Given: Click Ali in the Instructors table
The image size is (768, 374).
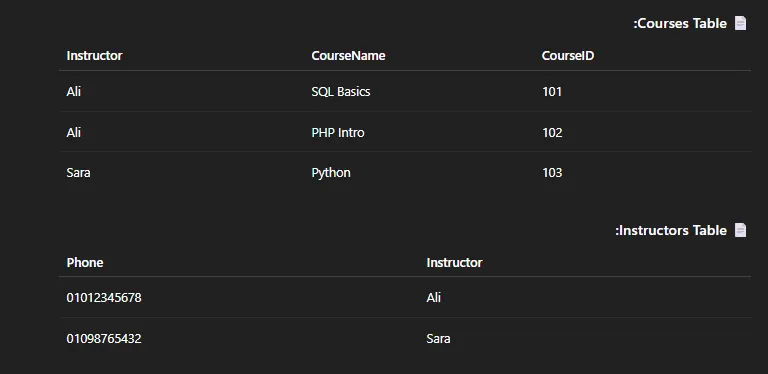Looking at the screenshot, I should click(x=433, y=298).
